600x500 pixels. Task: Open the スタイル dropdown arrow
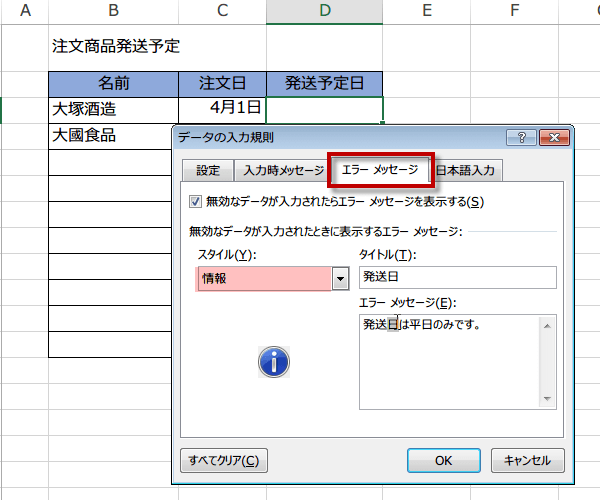[x=340, y=279]
